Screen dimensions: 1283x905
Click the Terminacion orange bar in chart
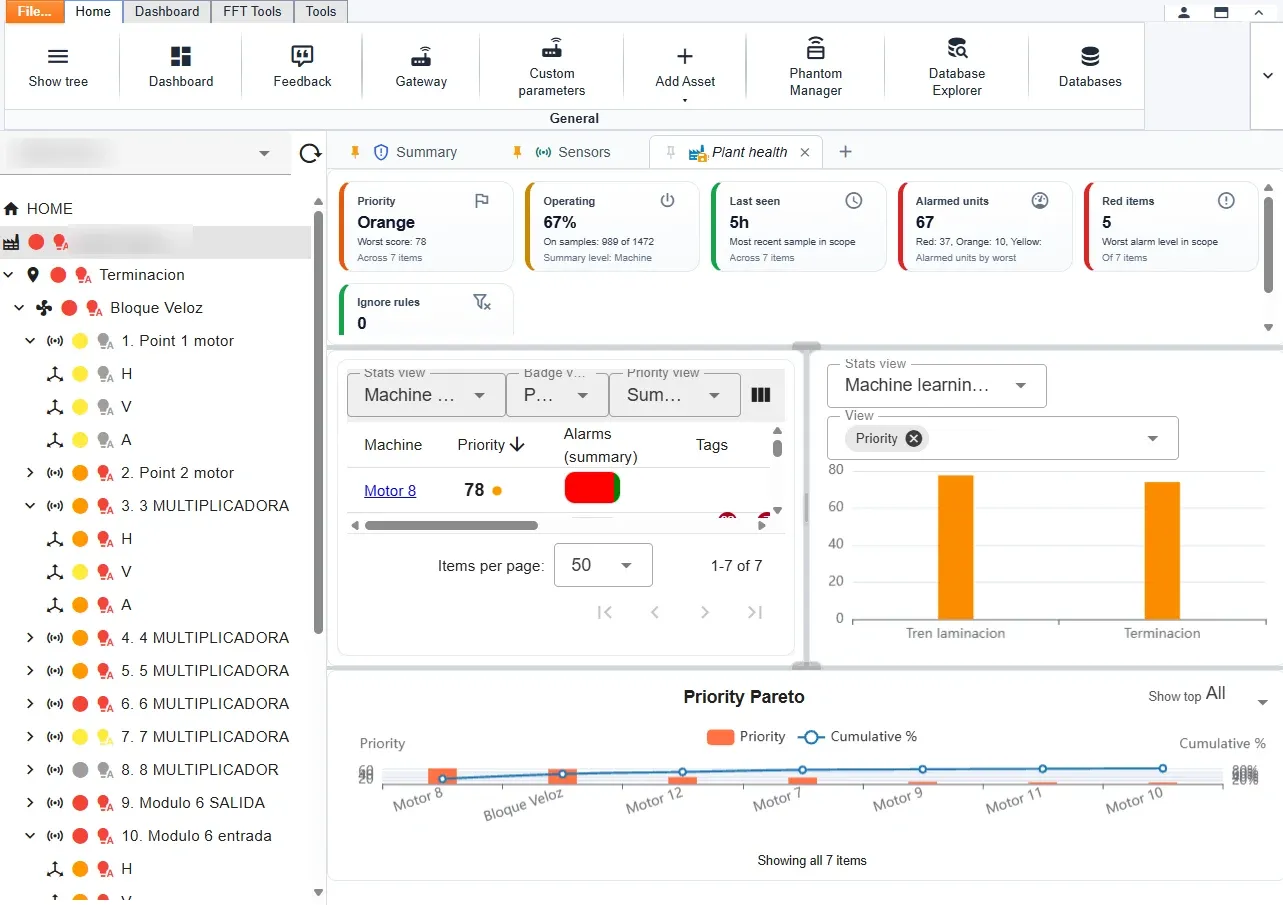point(1162,551)
